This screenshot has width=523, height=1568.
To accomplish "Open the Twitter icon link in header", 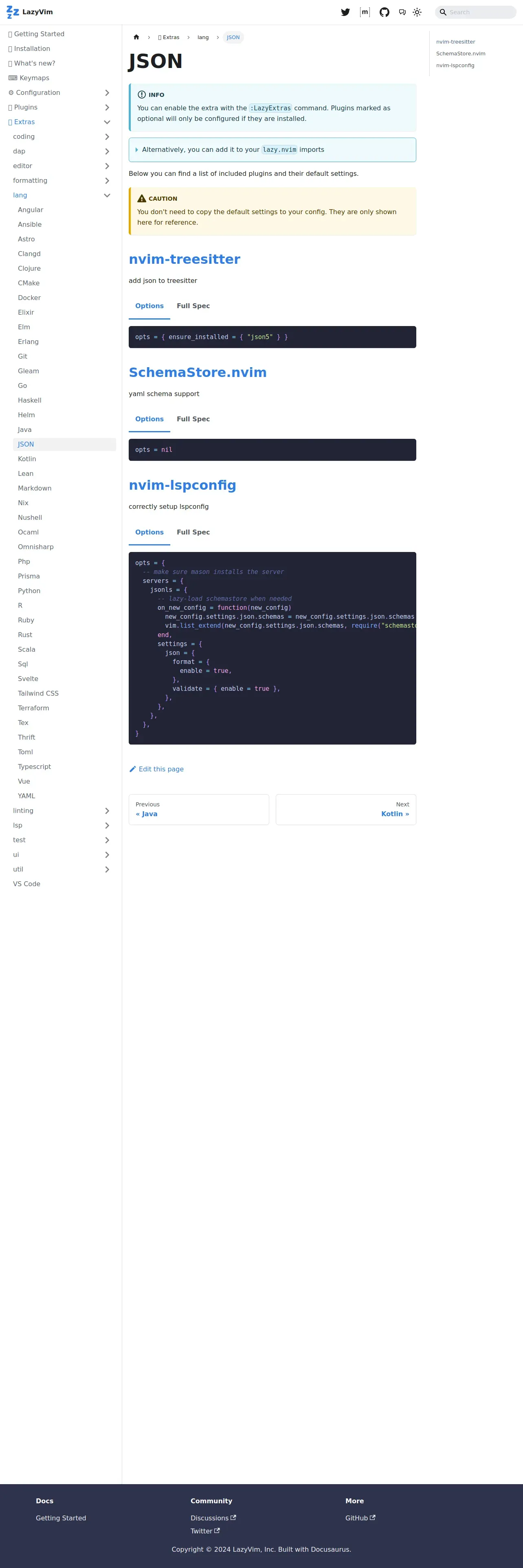I will coord(345,12).
